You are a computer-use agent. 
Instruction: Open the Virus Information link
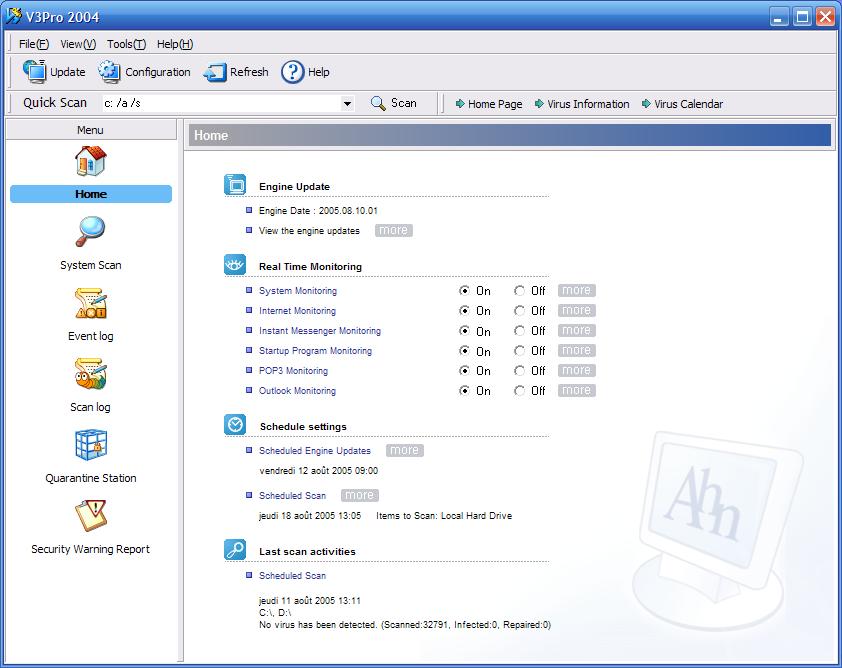point(588,104)
